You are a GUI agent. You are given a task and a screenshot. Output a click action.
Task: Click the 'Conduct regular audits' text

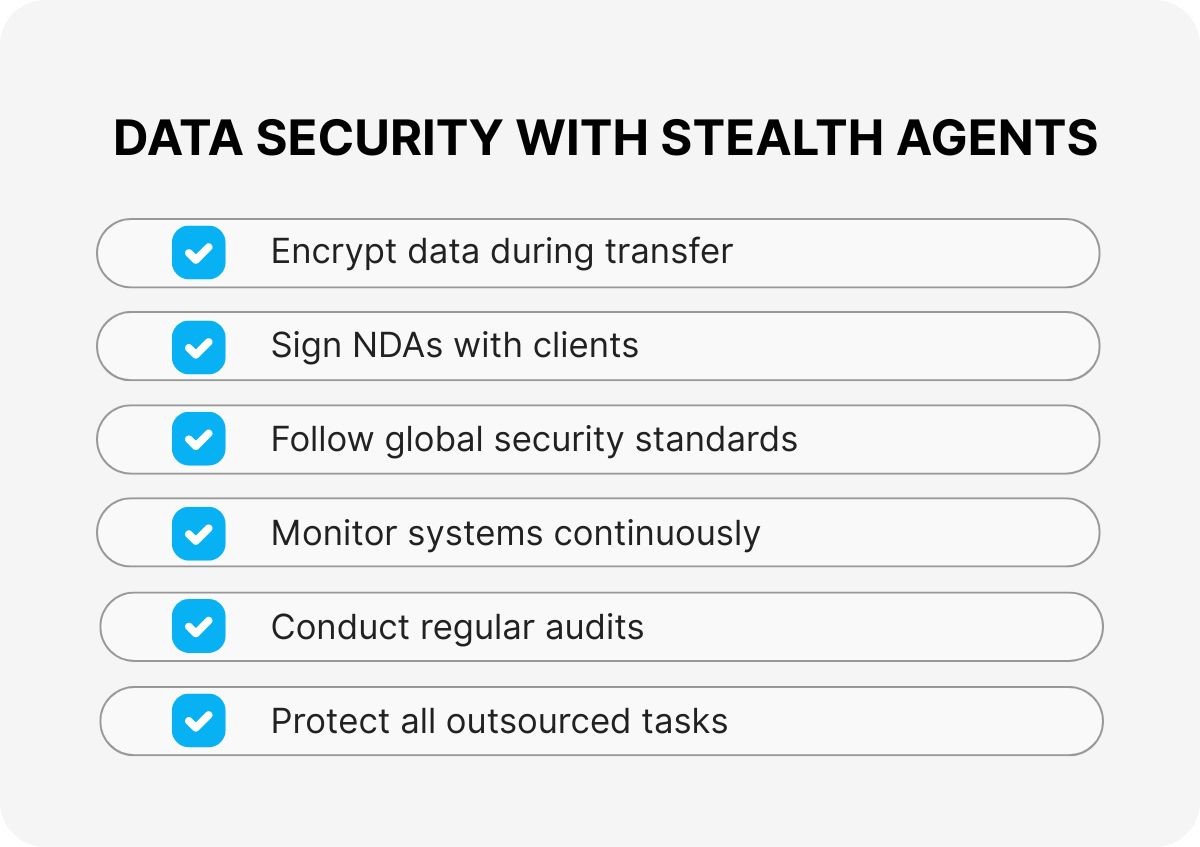point(457,627)
